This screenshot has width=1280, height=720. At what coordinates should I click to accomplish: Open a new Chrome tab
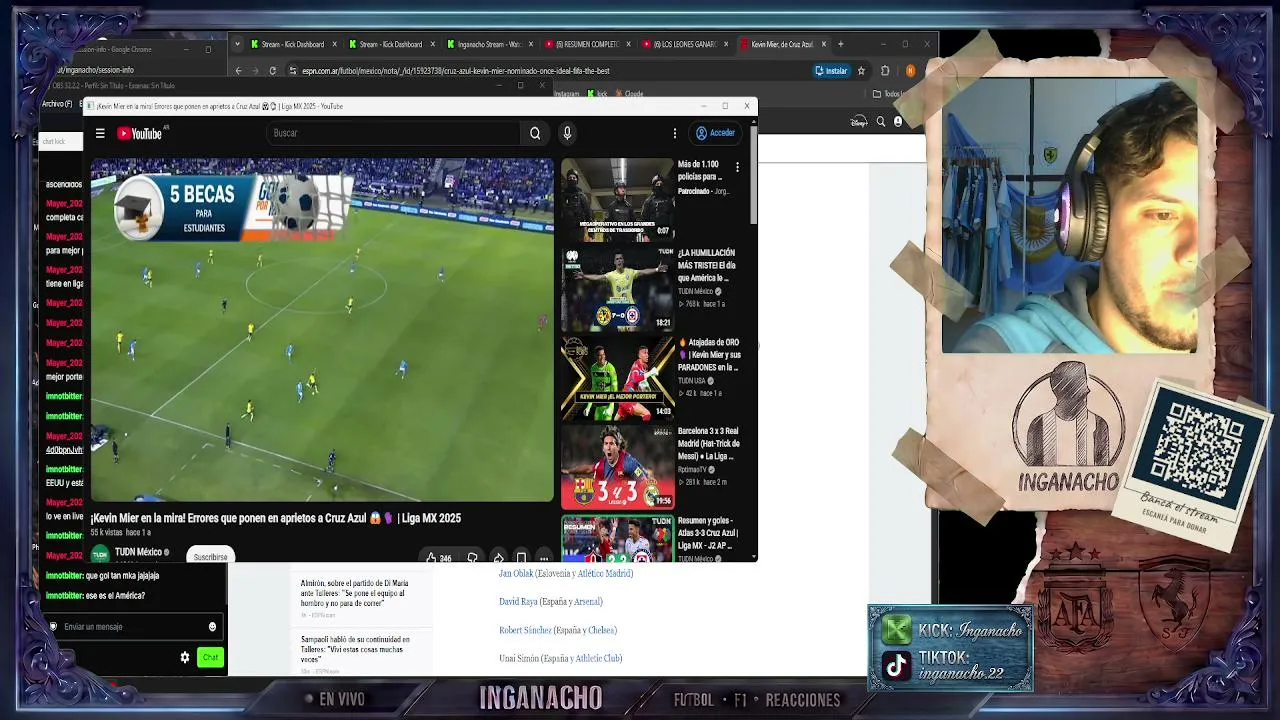(840, 44)
